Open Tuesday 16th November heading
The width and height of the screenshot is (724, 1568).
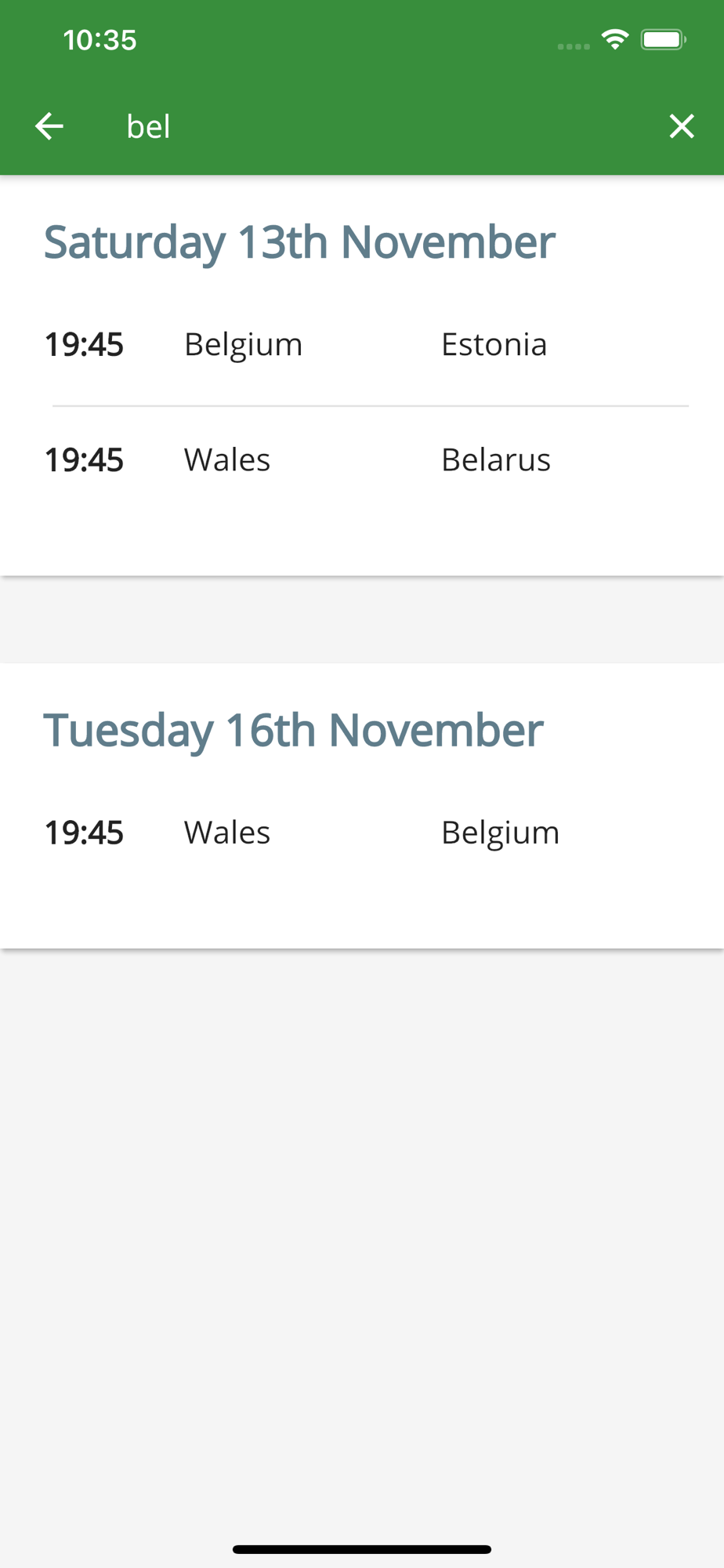(x=293, y=731)
